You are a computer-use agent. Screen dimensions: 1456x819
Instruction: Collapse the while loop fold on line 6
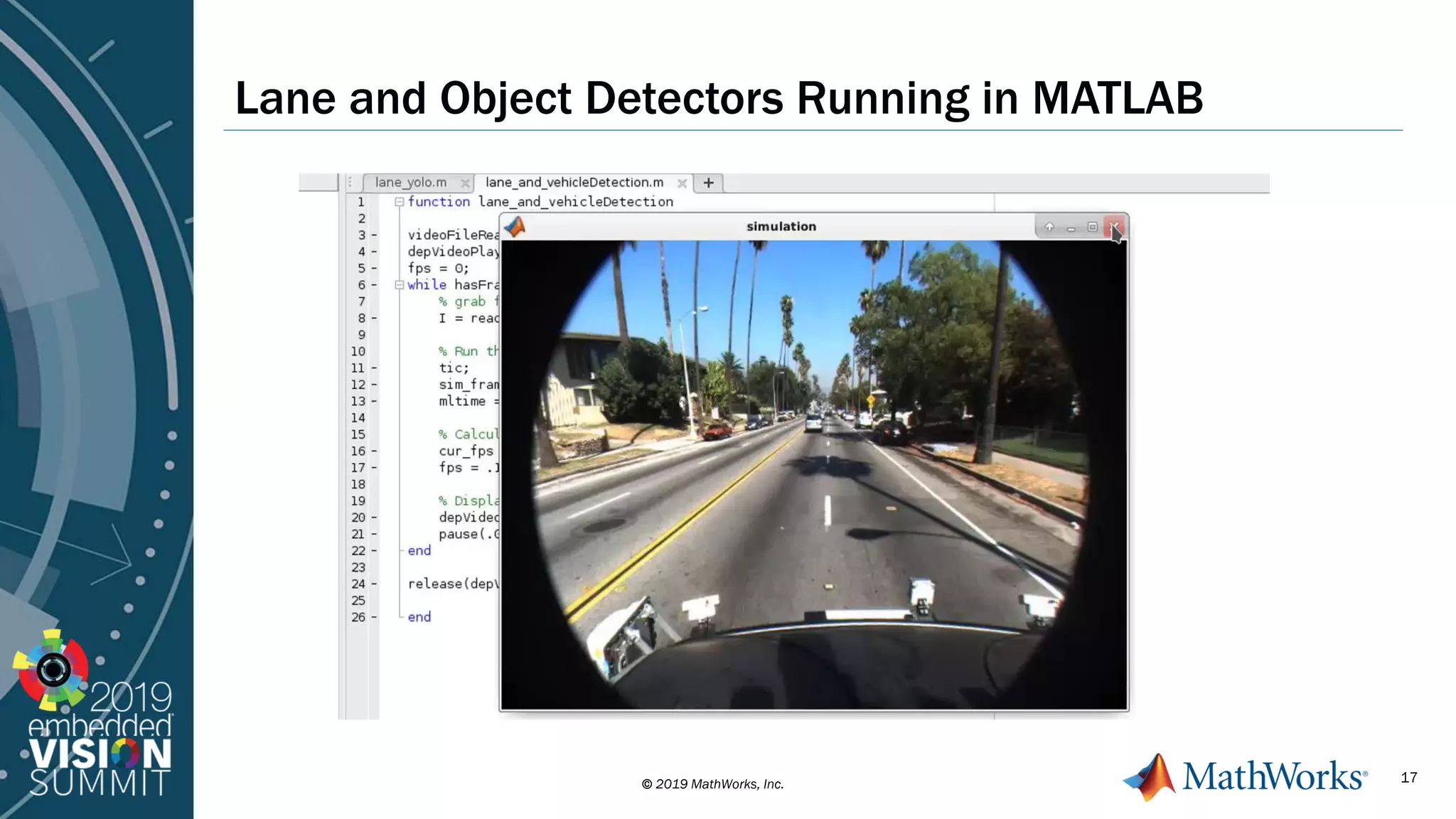tap(400, 285)
